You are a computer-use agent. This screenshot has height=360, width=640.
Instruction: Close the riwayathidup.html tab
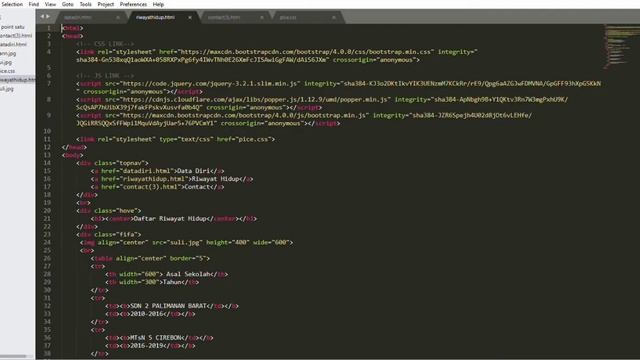190,17
